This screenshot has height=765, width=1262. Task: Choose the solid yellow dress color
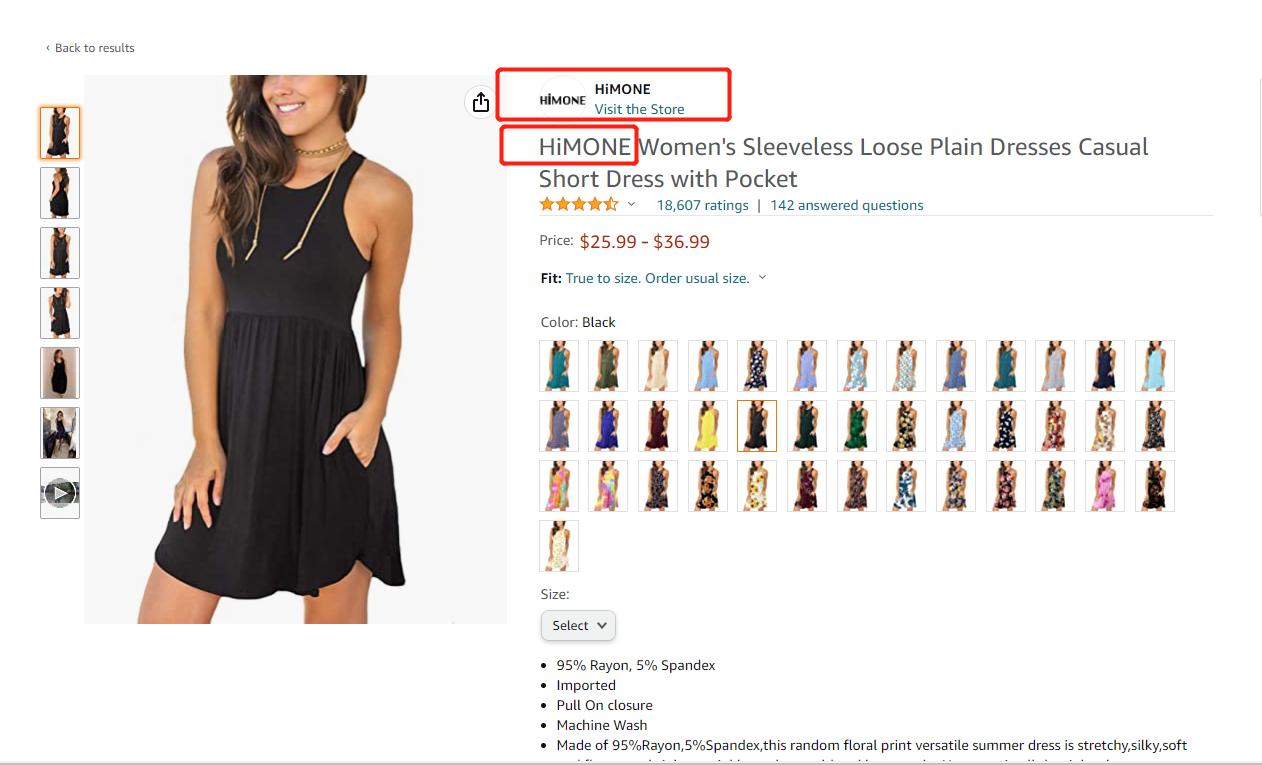707,426
